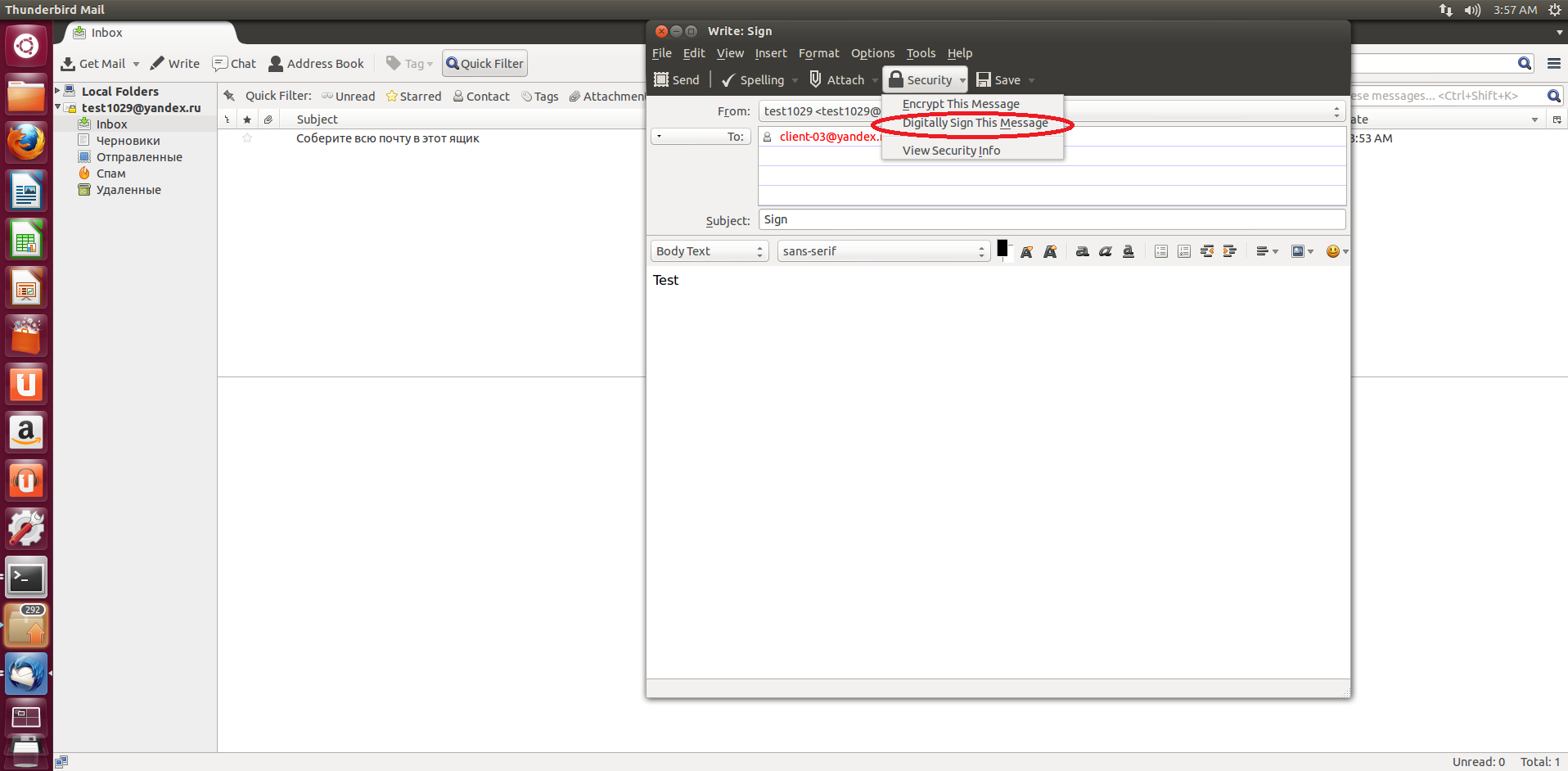Image resolution: width=1568 pixels, height=771 pixels.
Task: Toggle the Tags quick filter
Action: (x=540, y=96)
